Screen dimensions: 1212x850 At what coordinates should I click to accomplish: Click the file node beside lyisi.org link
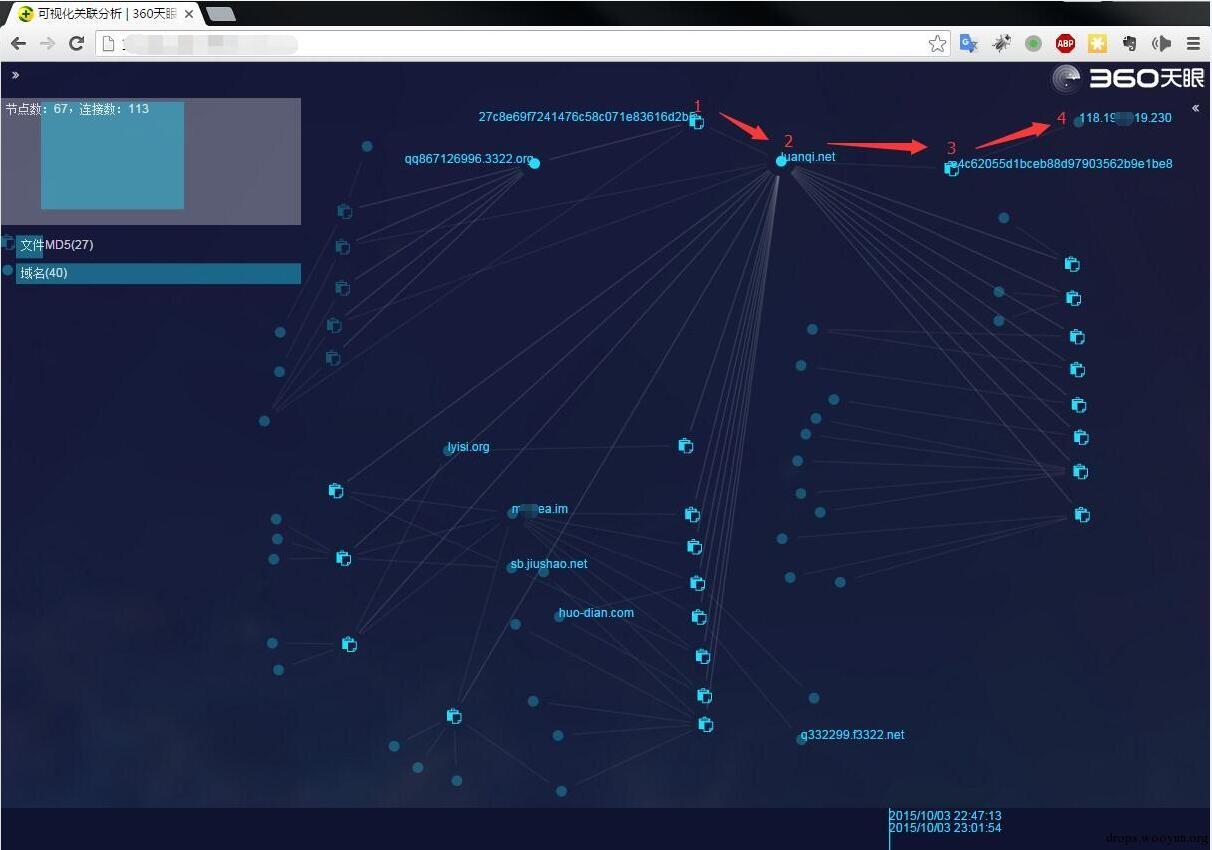coord(685,446)
